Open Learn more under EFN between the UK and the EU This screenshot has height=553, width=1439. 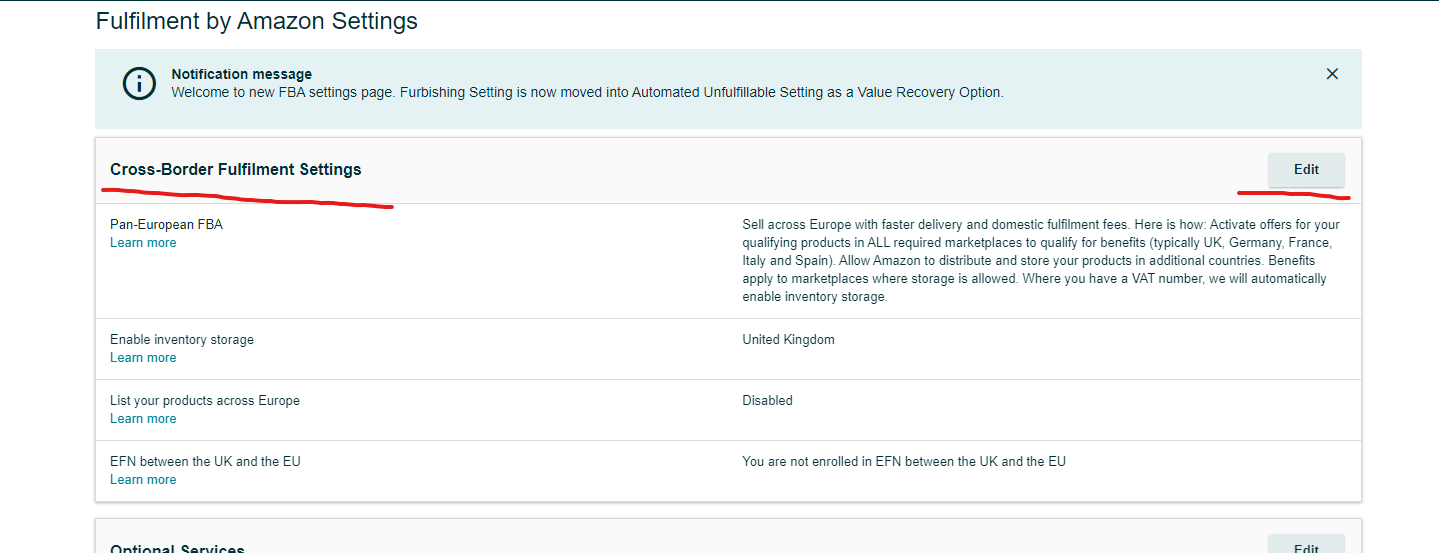pos(143,480)
